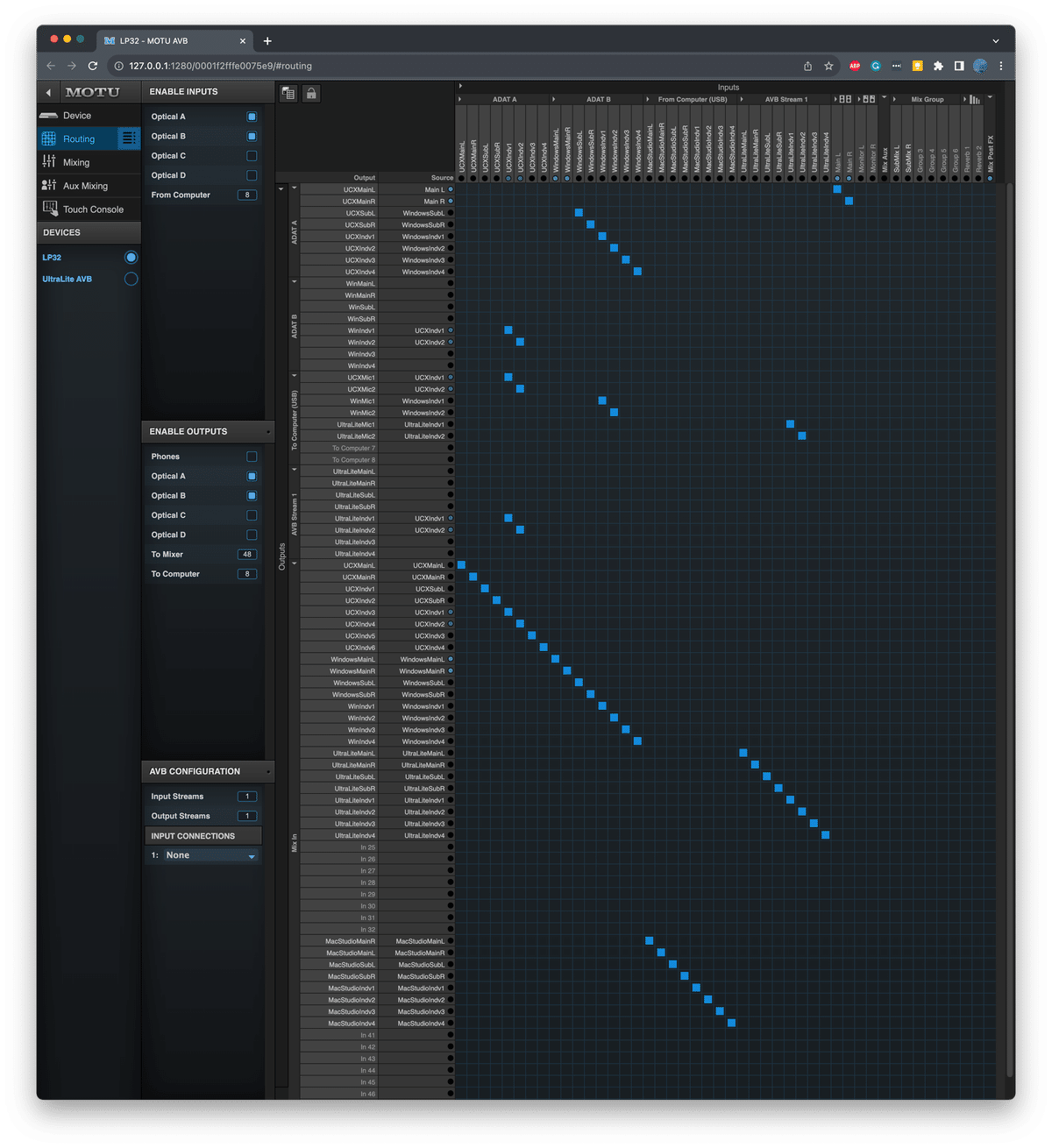Open the Touch Console page

tap(89, 209)
